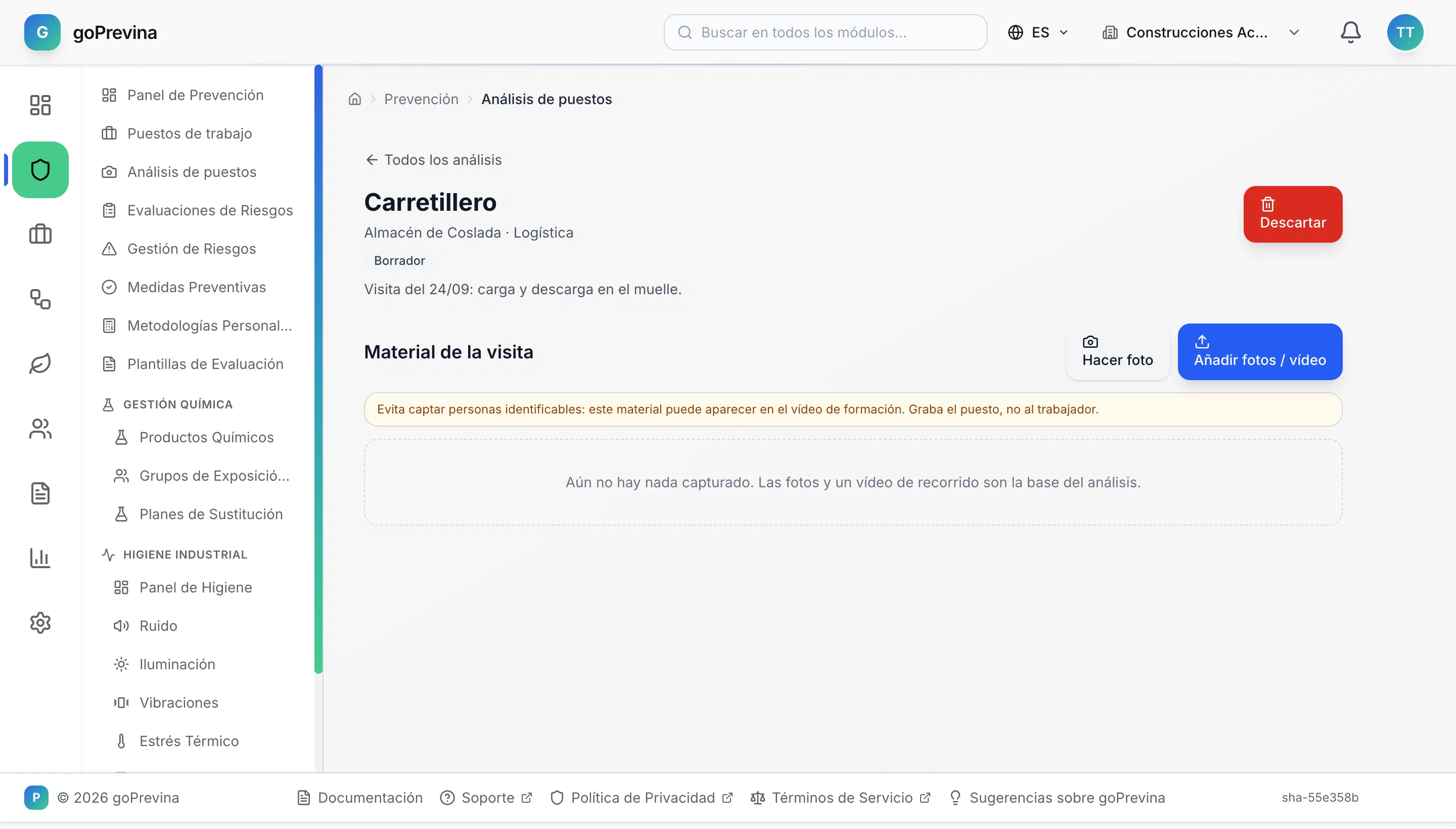This screenshot has height=829, width=1456.
Task: Click Almacén de Coslada · Logística subtitle
Action: click(469, 233)
